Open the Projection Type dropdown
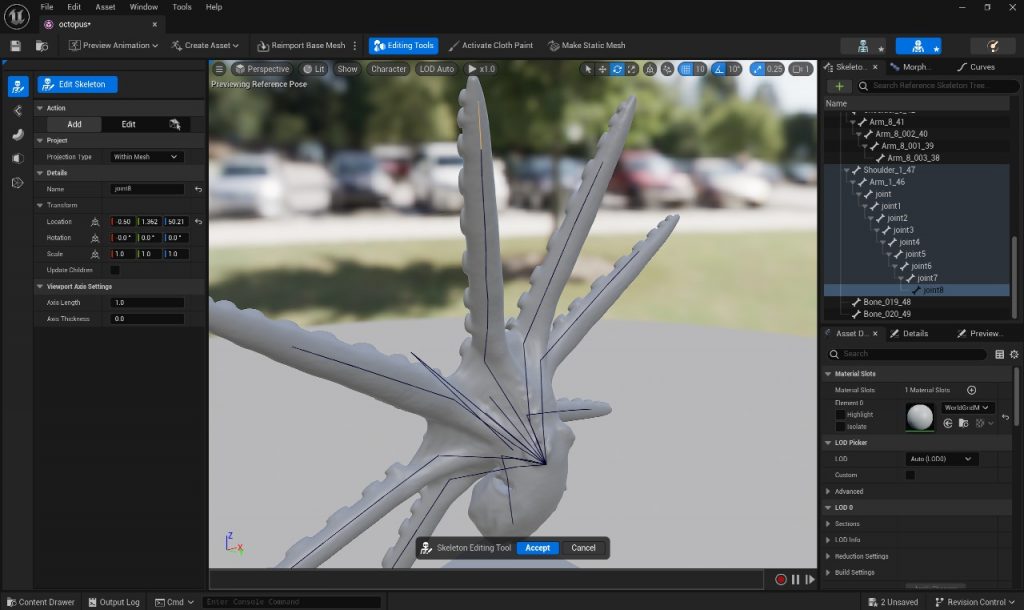The width and height of the screenshot is (1024, 610). click(x=146, y=157)
